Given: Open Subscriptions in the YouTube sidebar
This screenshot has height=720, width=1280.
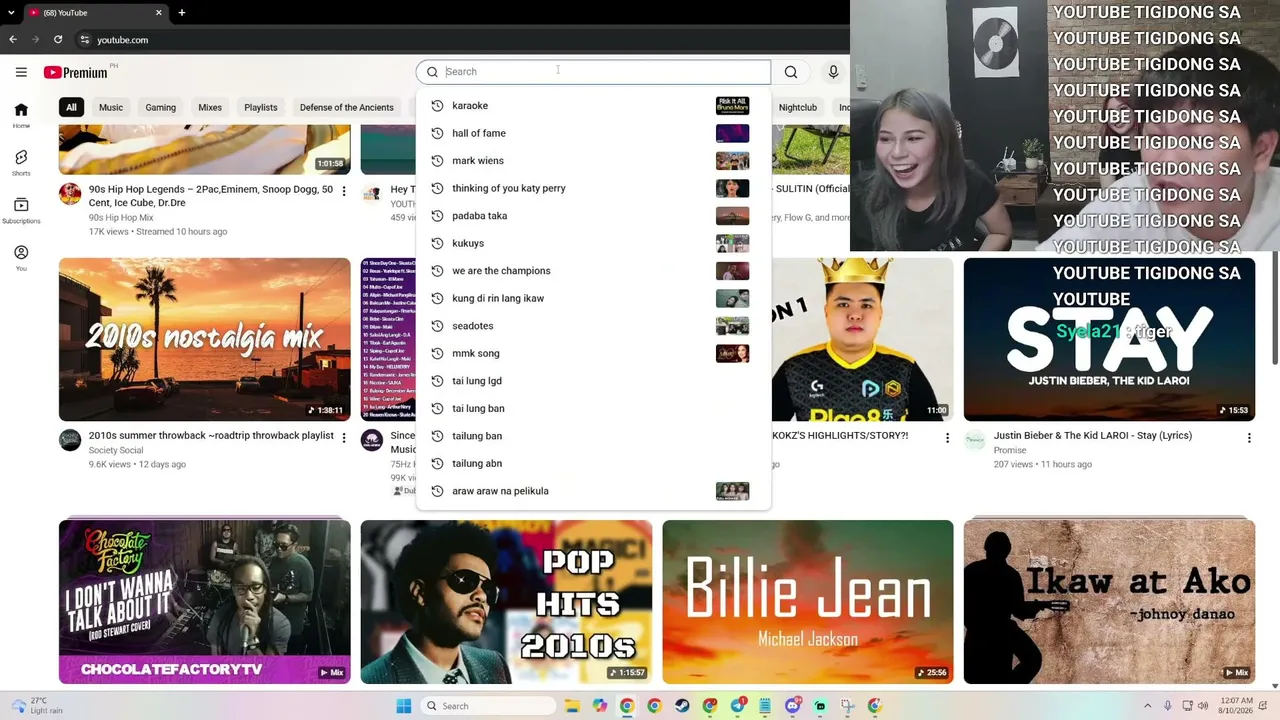Looking at the screenshot, I should point(21,211).
